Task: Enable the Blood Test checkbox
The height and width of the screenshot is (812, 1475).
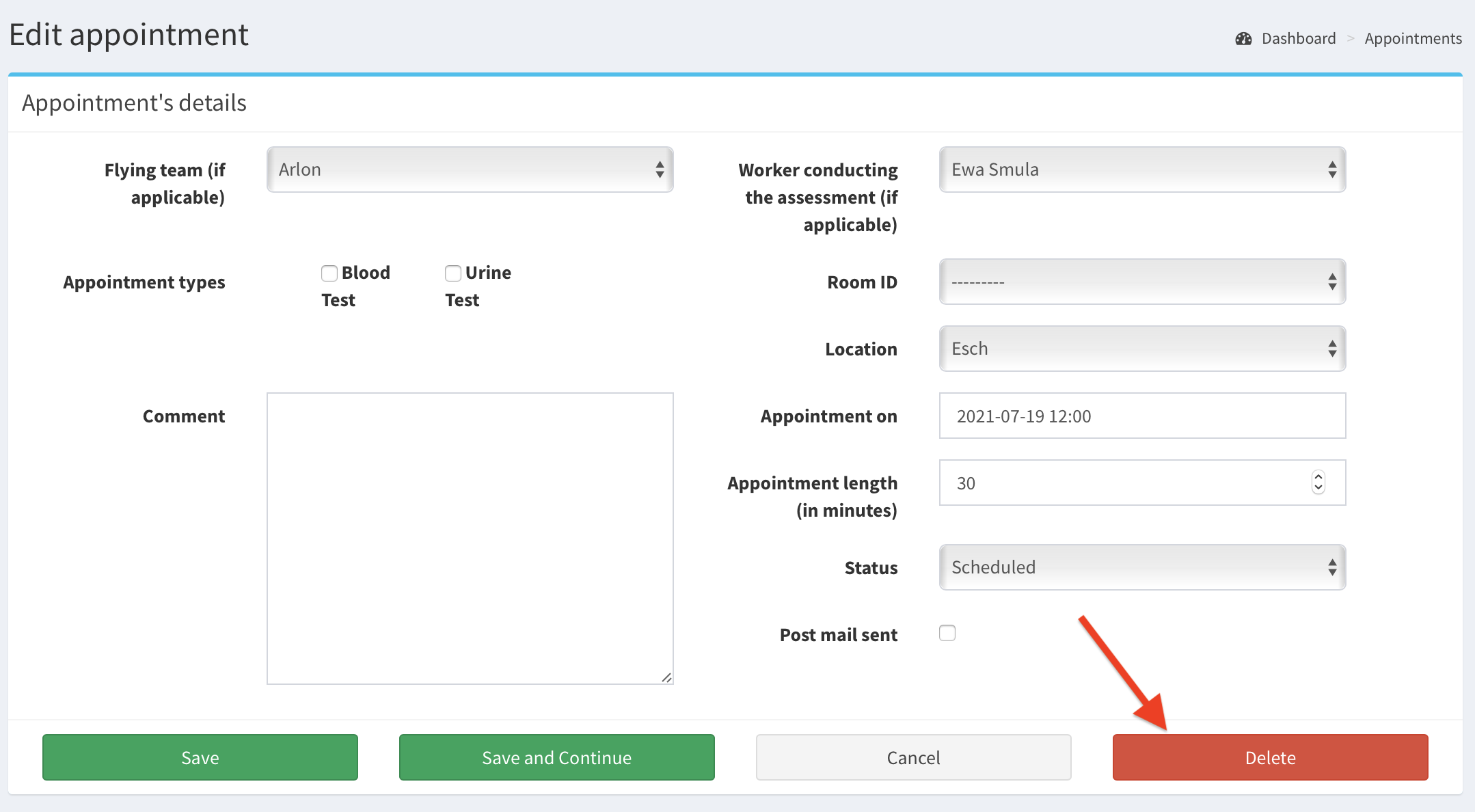Action: click(x=329, y=273)
